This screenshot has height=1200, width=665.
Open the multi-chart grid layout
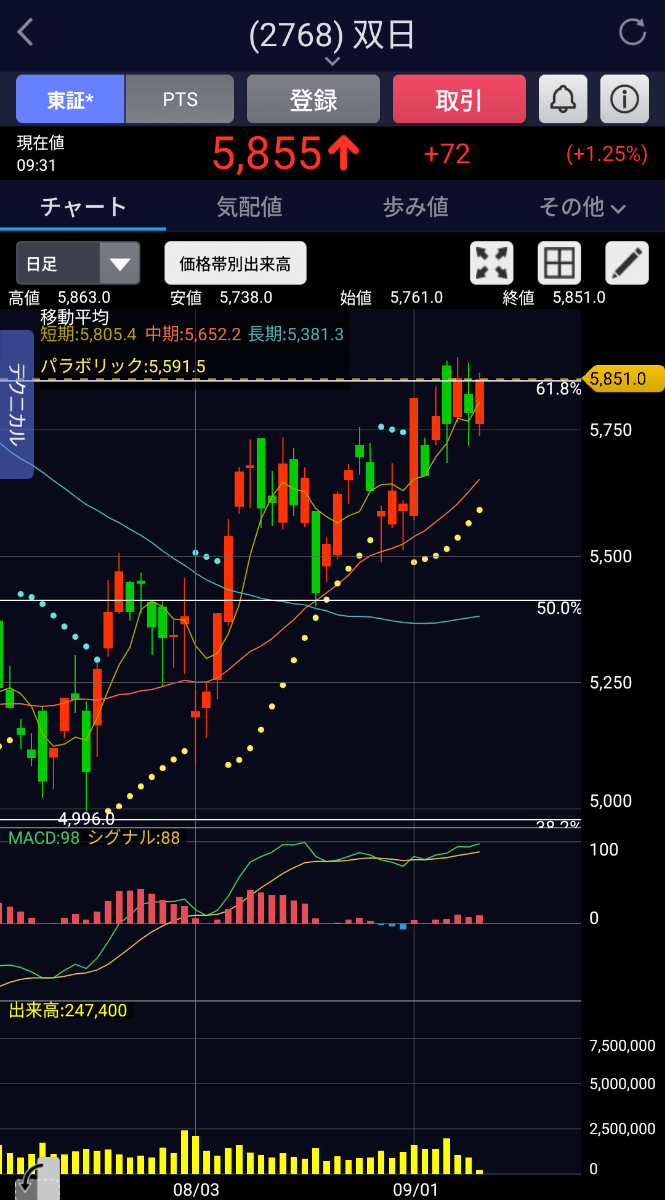pyautogui.click(x=559, y=263)
